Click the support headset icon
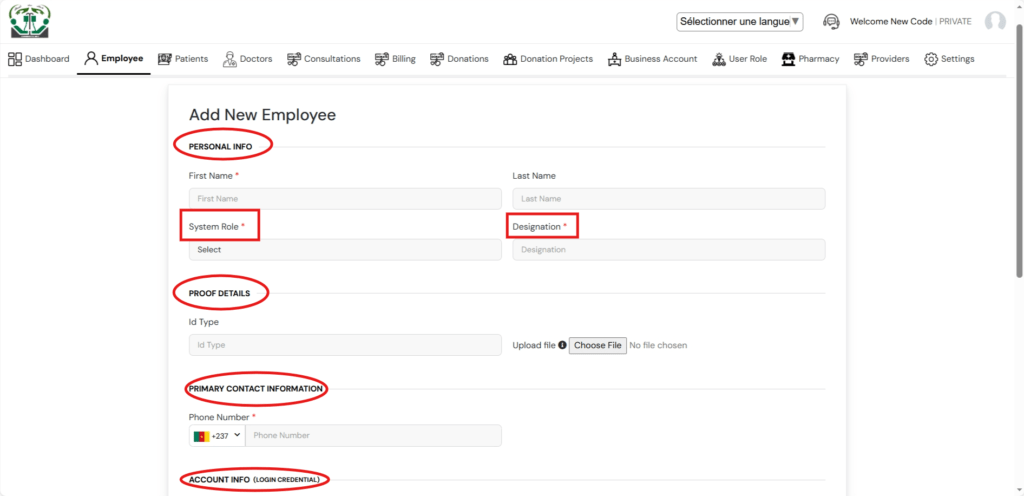 [831, 22]
